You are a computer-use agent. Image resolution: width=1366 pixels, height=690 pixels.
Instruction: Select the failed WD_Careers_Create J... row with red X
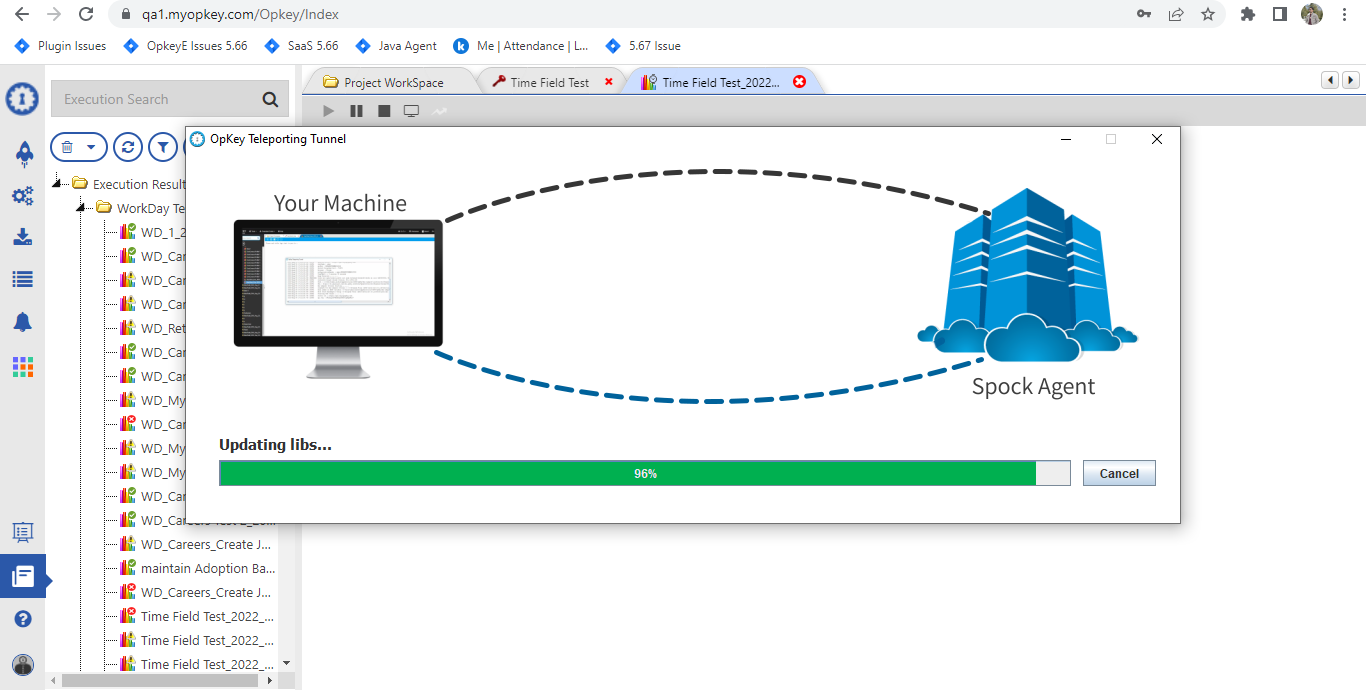click(198, 592)
